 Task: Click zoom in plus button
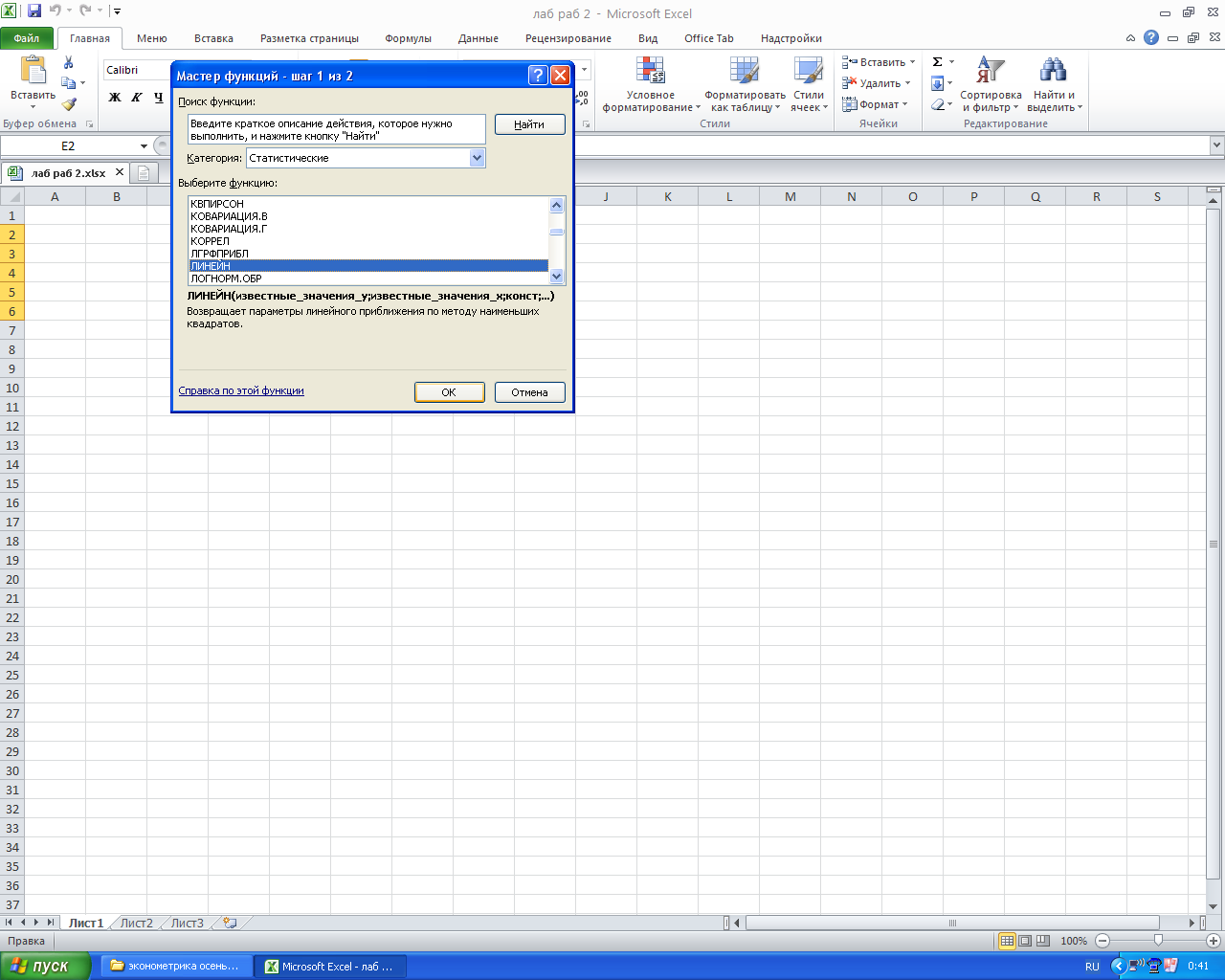point(1213,941)
